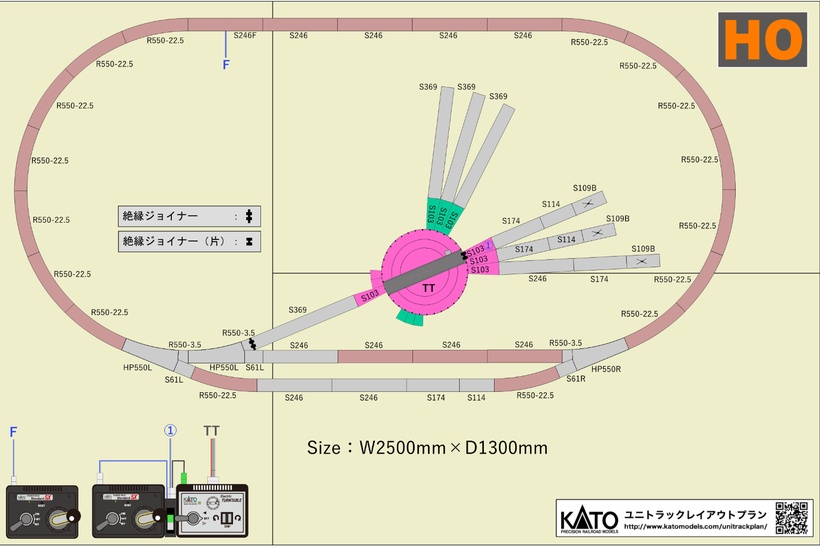Click the blue F feeder label on top track
The image size is (820, 548).
point(226,64)
